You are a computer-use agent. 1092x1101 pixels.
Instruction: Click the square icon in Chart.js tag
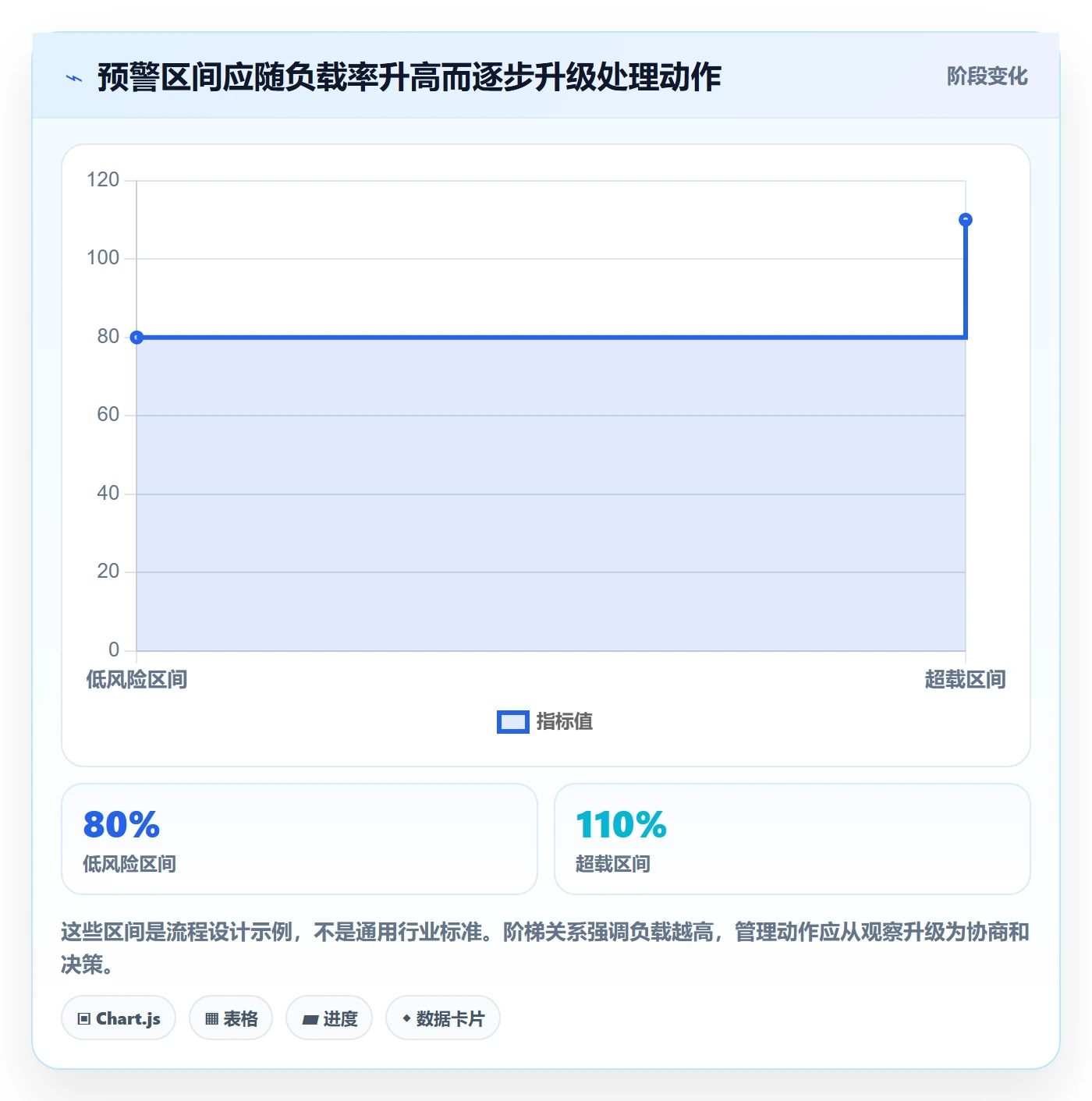tap(84, 1018)
